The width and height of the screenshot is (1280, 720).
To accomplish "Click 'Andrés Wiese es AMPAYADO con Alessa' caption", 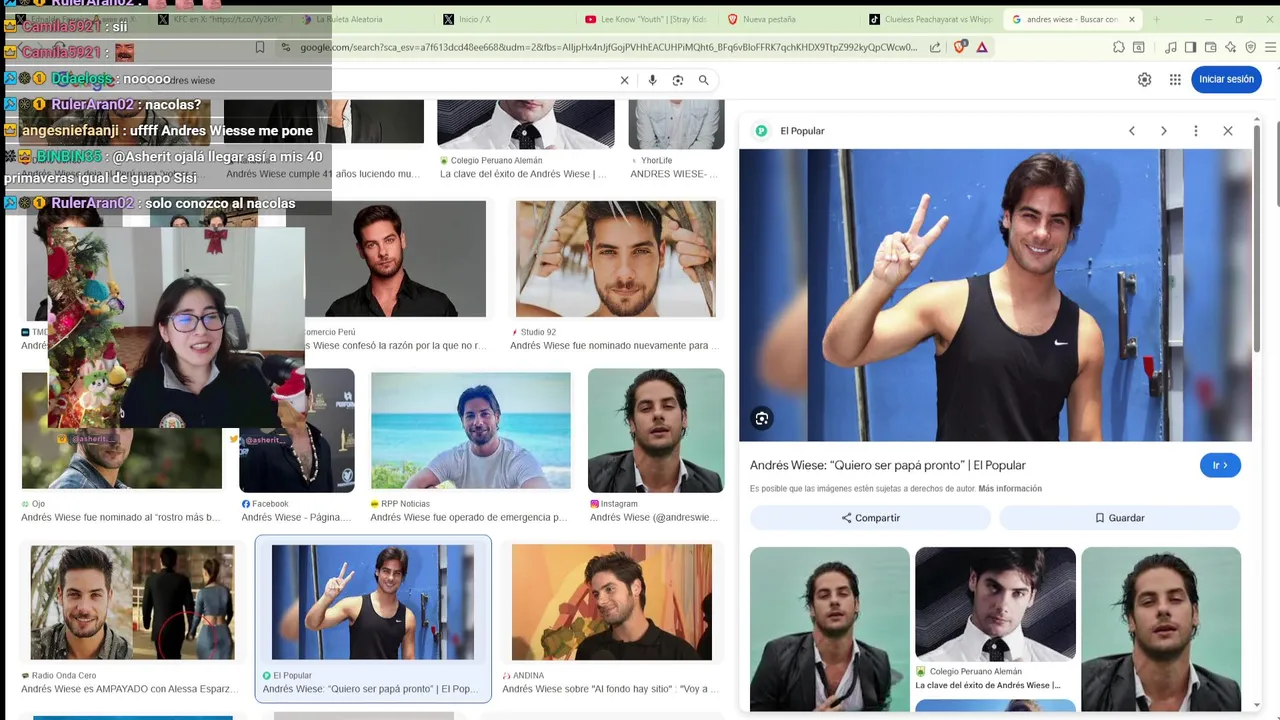I will (129, 689).
